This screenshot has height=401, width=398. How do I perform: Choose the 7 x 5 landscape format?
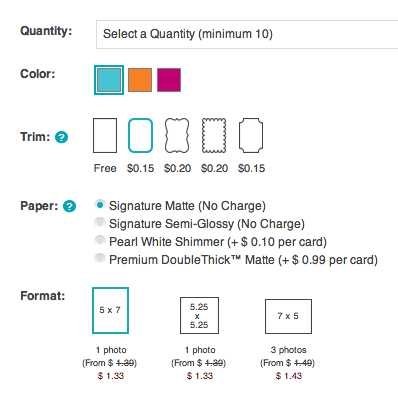[x=288, y=316]
